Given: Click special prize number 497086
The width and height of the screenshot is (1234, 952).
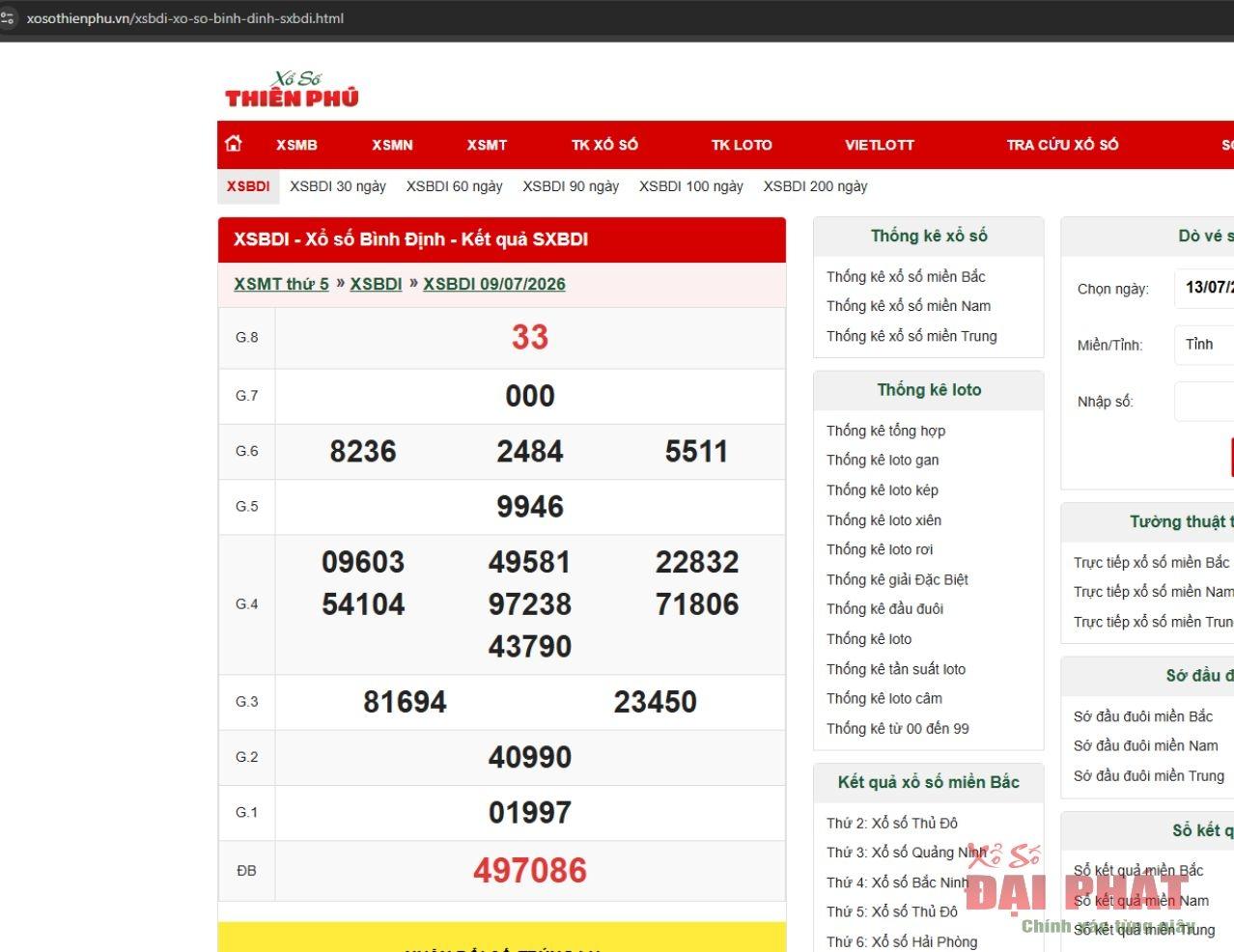Looking at the screenshot, I should (530, 871).
